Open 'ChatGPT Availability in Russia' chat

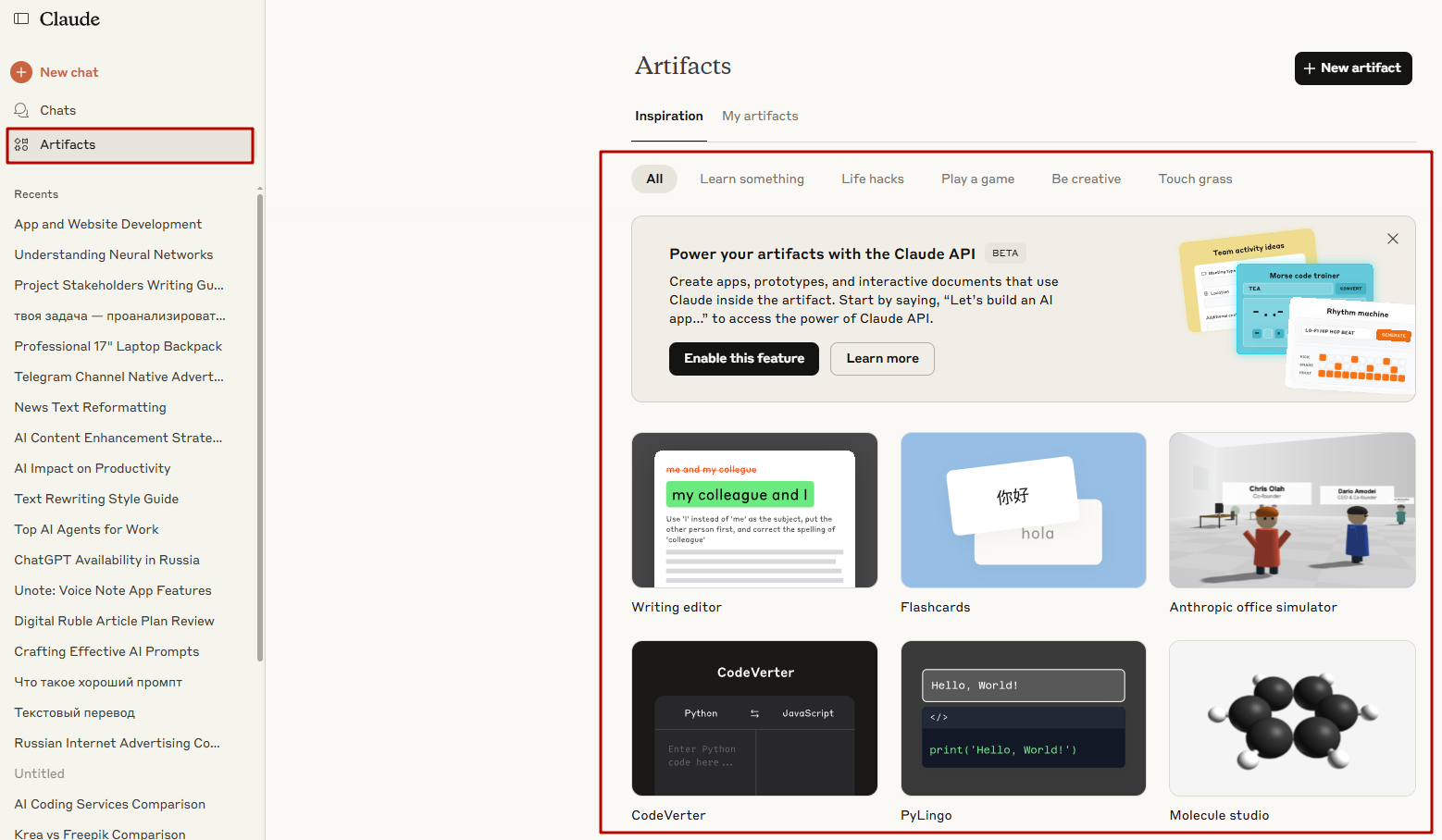pyautogui.click(x=106, y=560)
